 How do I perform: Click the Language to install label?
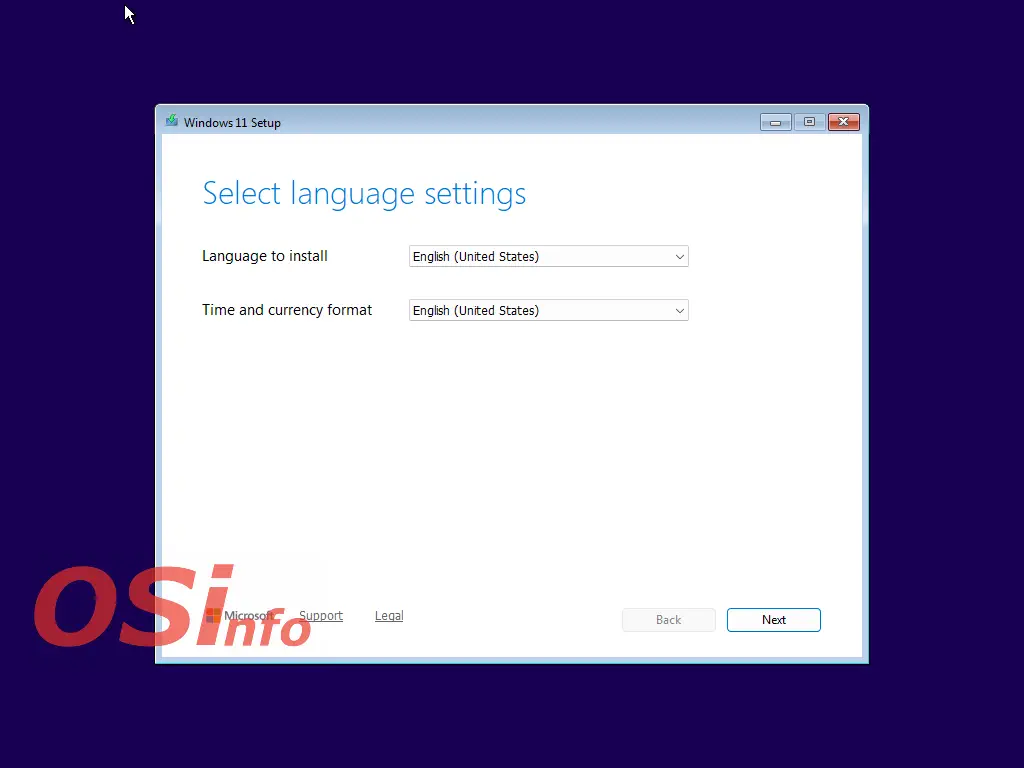pyautogui.click(x=265, y=256)
